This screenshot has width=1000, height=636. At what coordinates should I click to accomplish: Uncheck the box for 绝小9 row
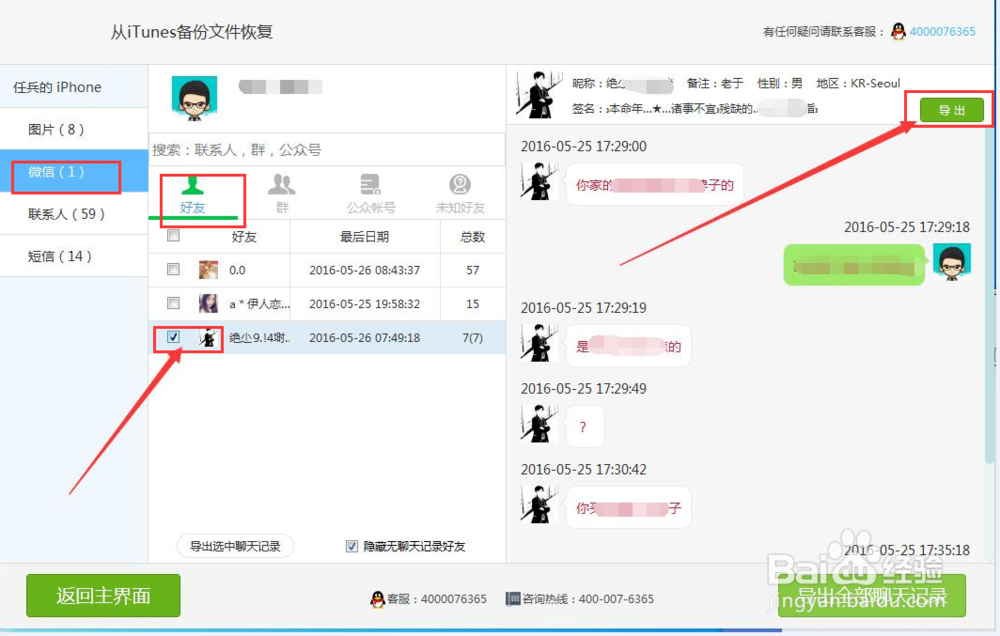pyautogui.click(x=173, y=337)
